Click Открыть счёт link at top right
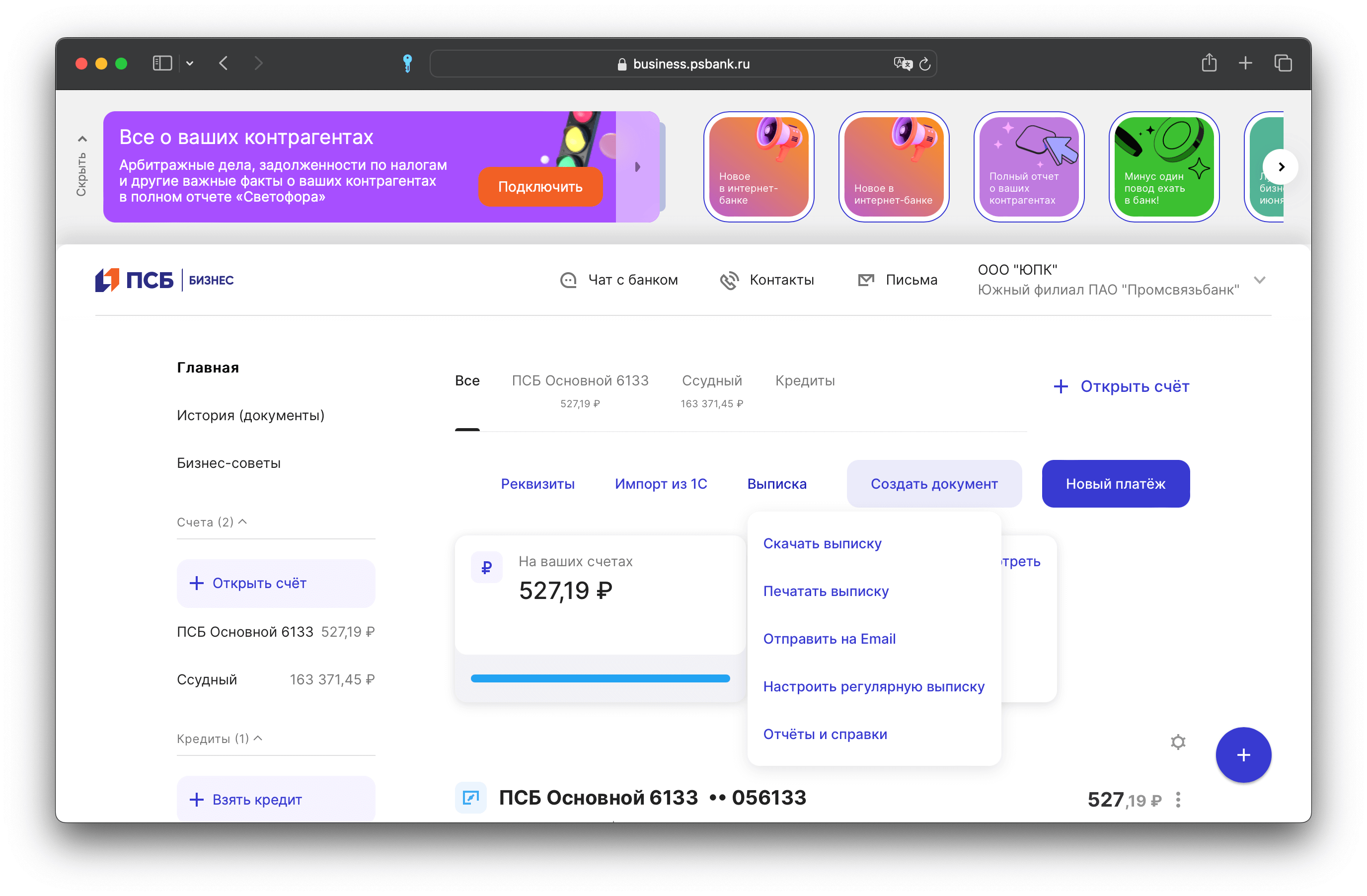Viewport: 1367px width, 896px height. pos(1121,386)
